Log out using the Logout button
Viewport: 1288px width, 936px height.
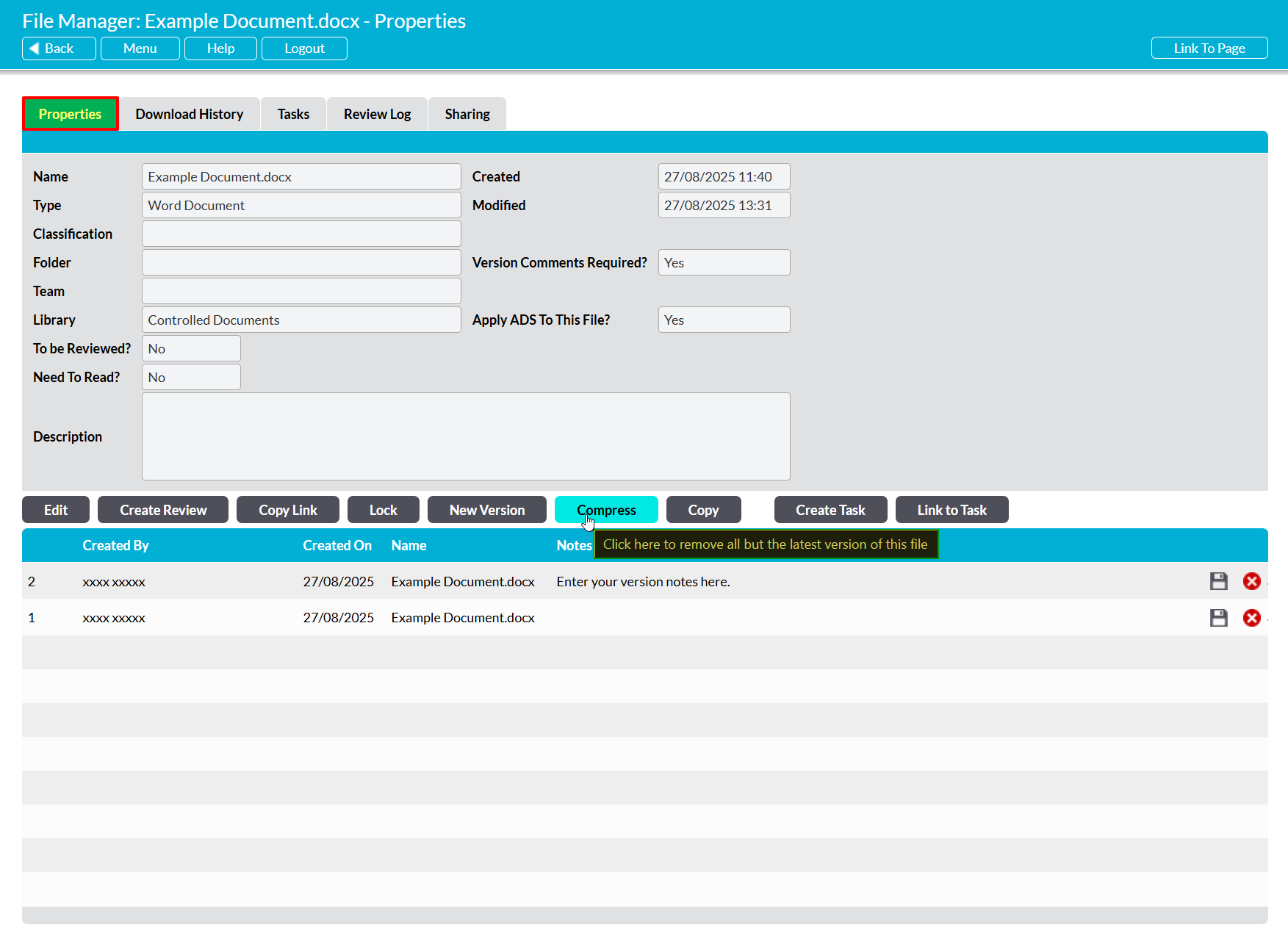(x=304, y=48)
